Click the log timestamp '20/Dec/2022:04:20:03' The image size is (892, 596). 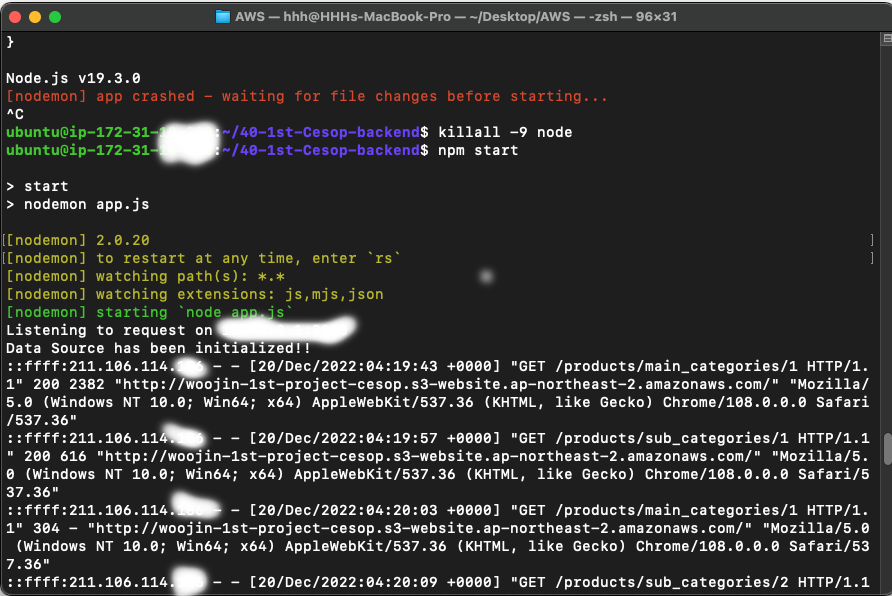click(x=348, y=510)
